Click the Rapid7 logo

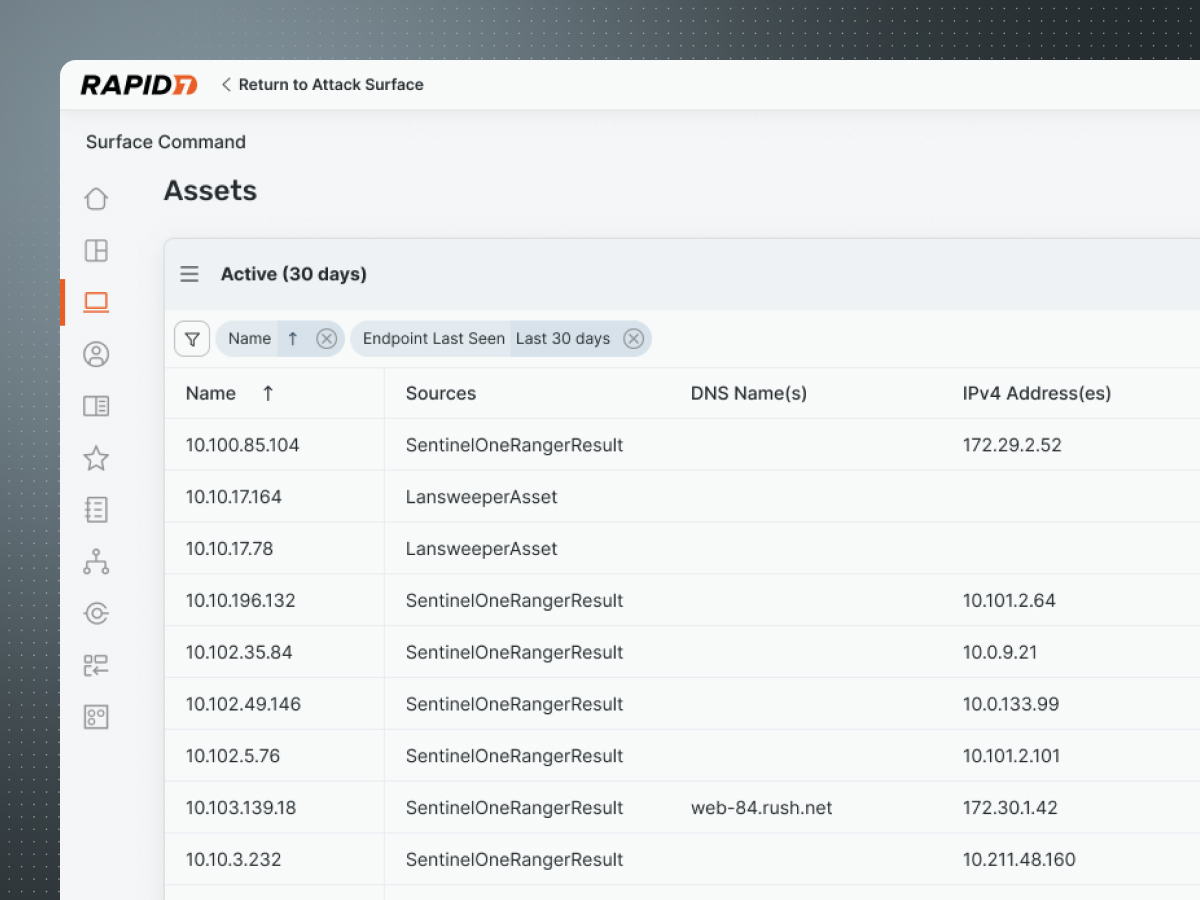139,85
